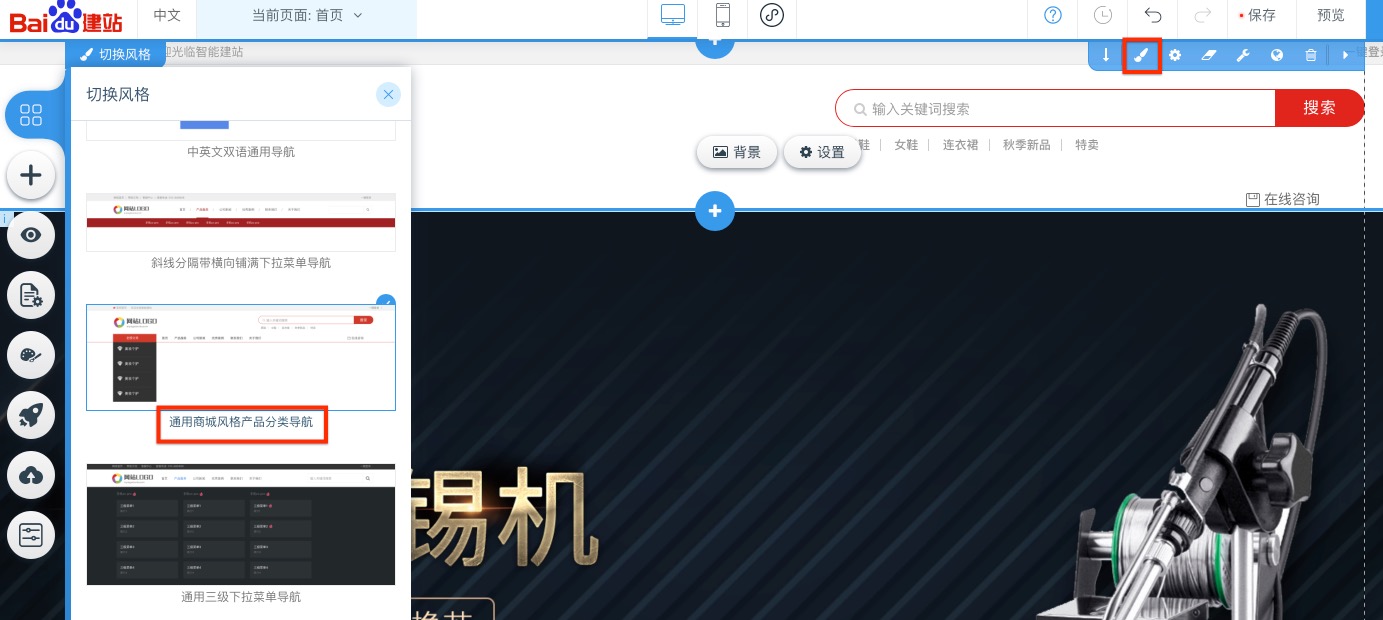
Task: Open the current page 首页 dropdown
Action: (303, 16)
